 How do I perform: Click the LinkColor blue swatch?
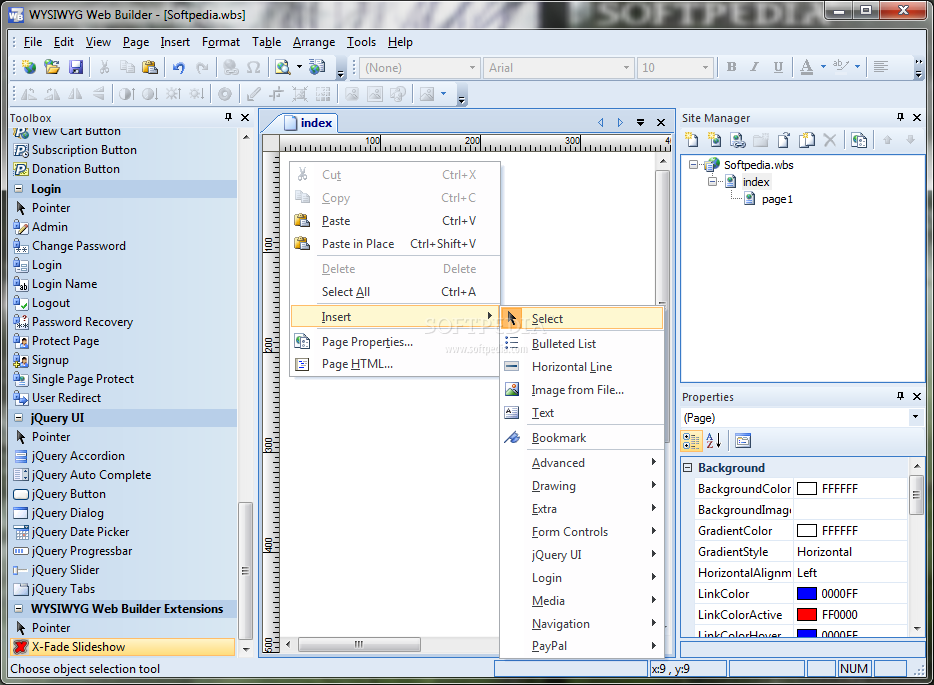pos(807,593)
